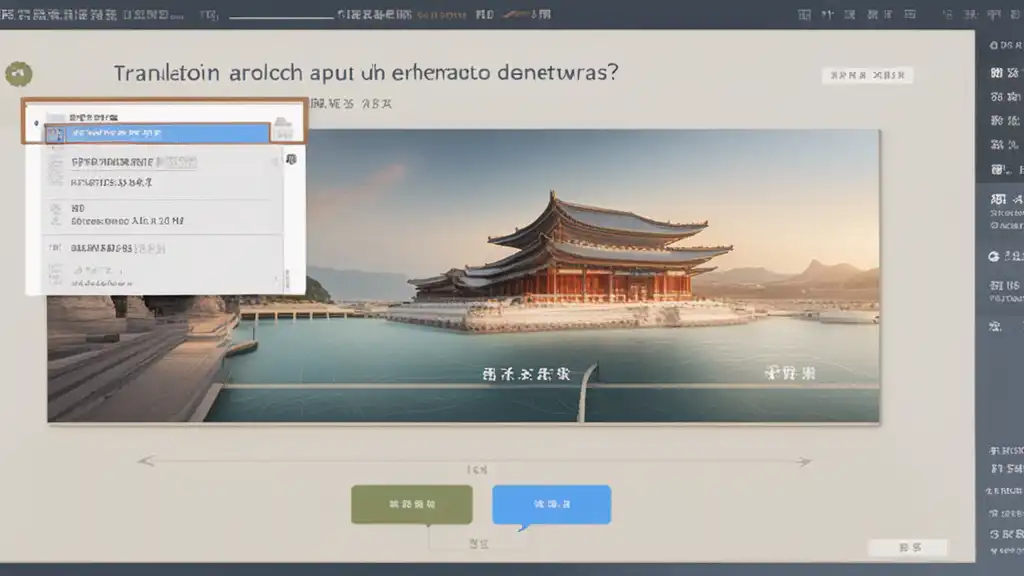
Task: Click the white label button at upper right
Action: point(867,76)
